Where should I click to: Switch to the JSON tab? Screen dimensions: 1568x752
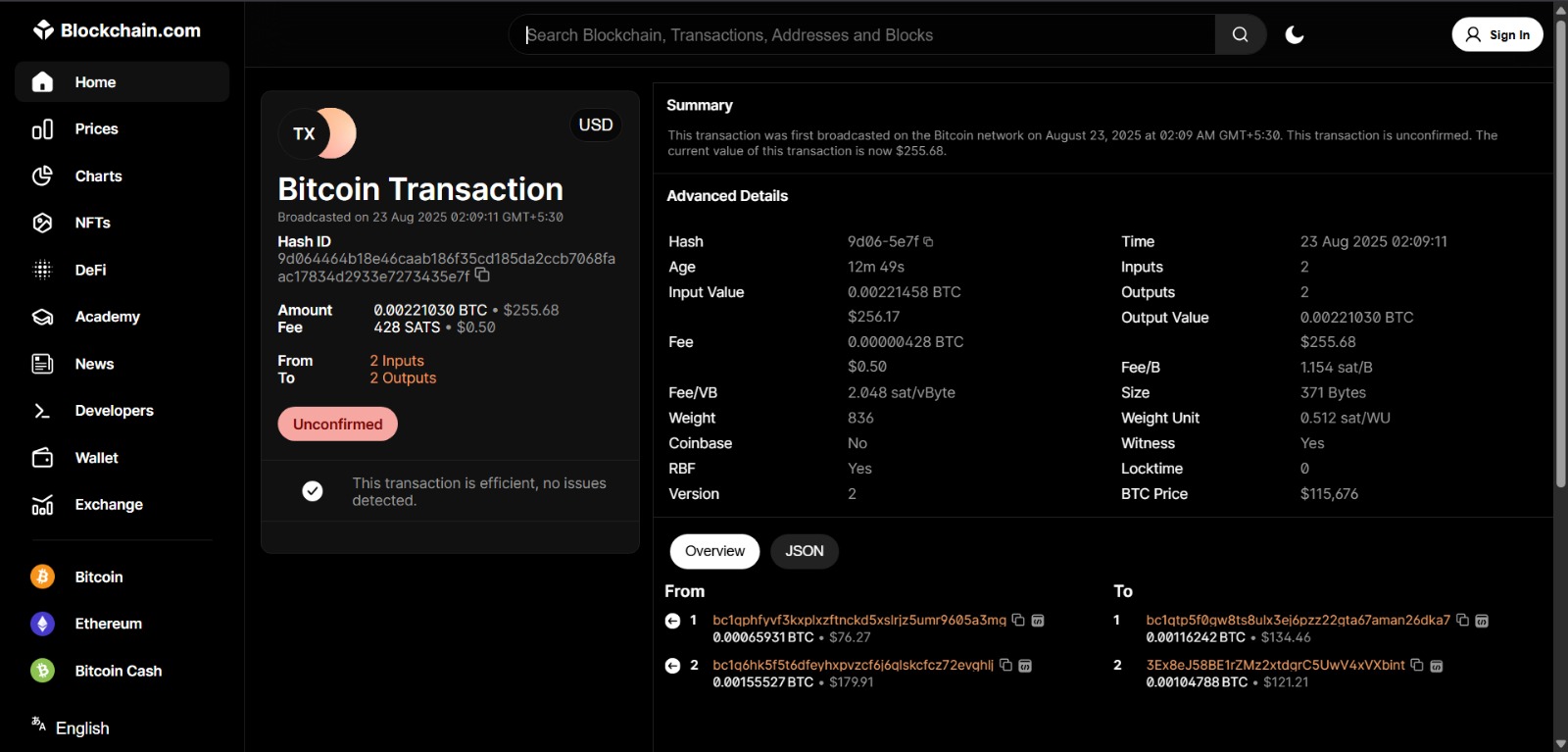click(x=805, y=551)
